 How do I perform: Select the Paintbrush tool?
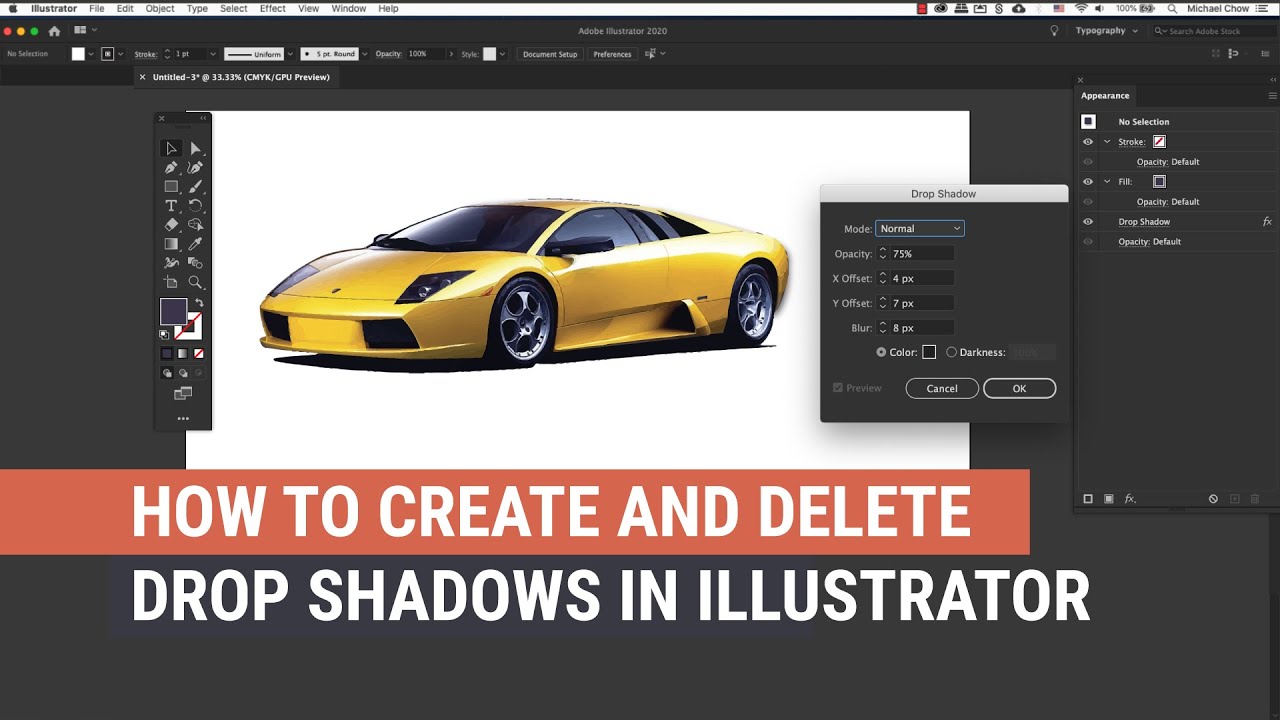pyautogui.click(x=195, y=186)
